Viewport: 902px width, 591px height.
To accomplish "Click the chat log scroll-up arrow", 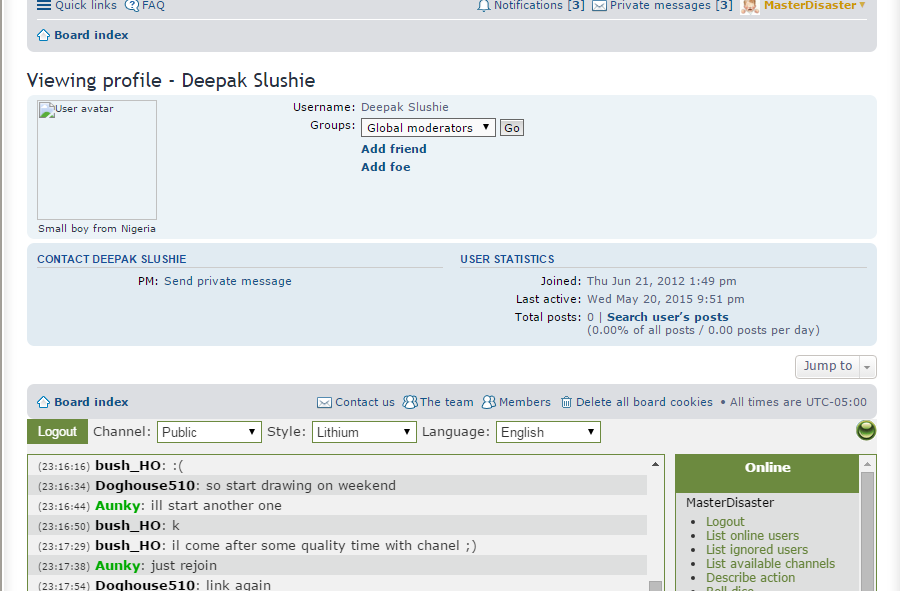I will point(655,464).
